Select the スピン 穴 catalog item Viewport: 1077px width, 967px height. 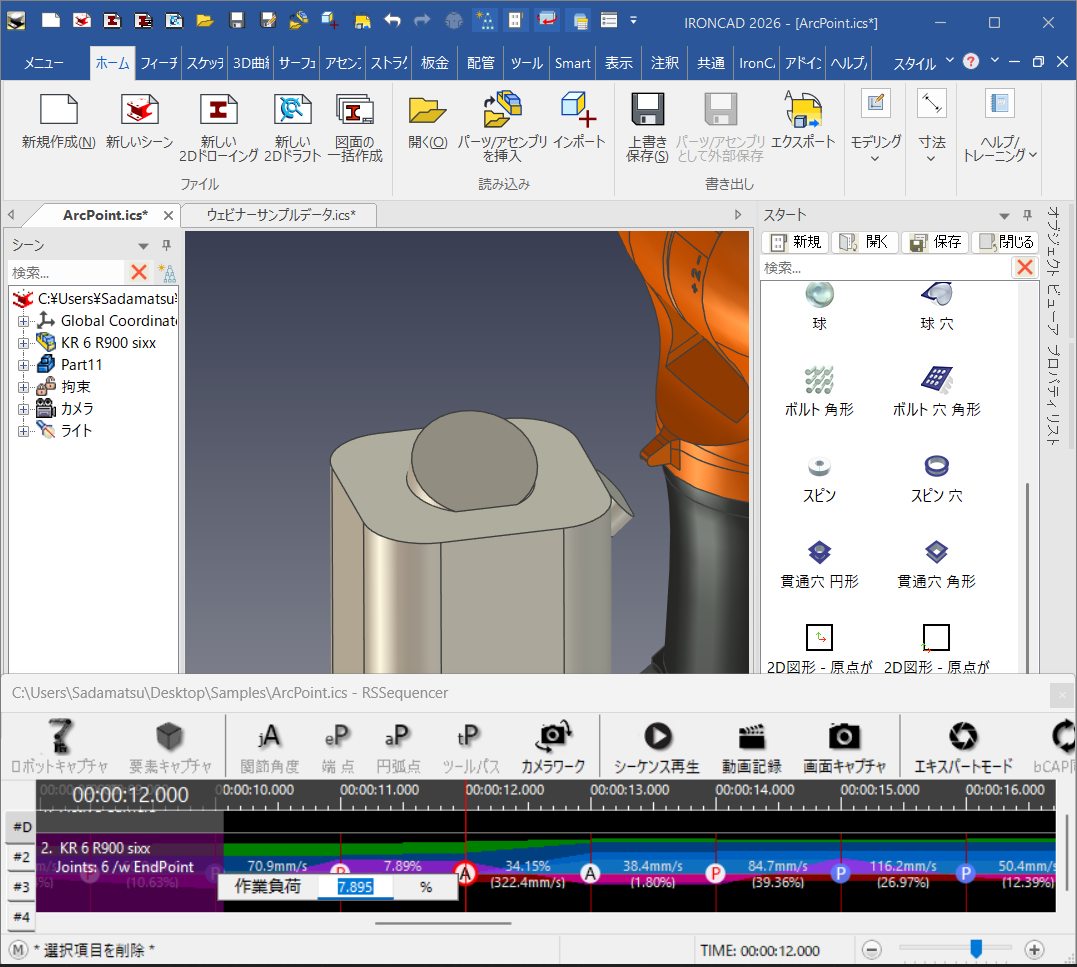coord(937,477)
